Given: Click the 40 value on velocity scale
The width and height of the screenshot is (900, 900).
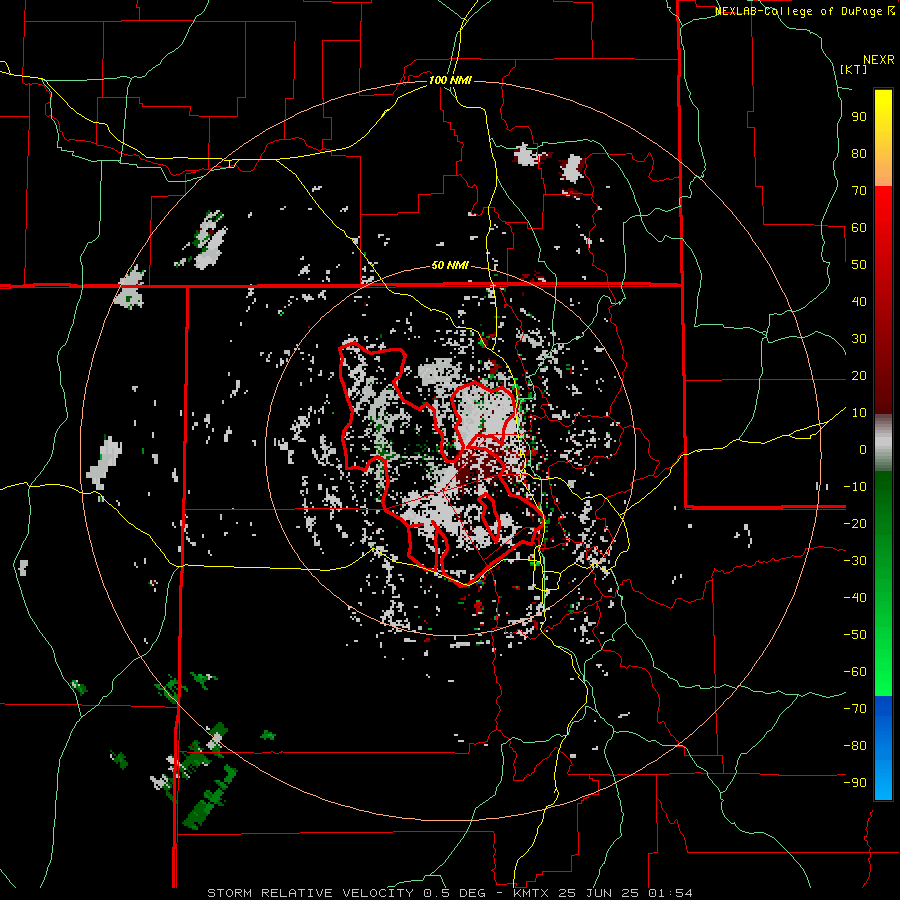Looking at the screenshot, I should tap(859, 301).
